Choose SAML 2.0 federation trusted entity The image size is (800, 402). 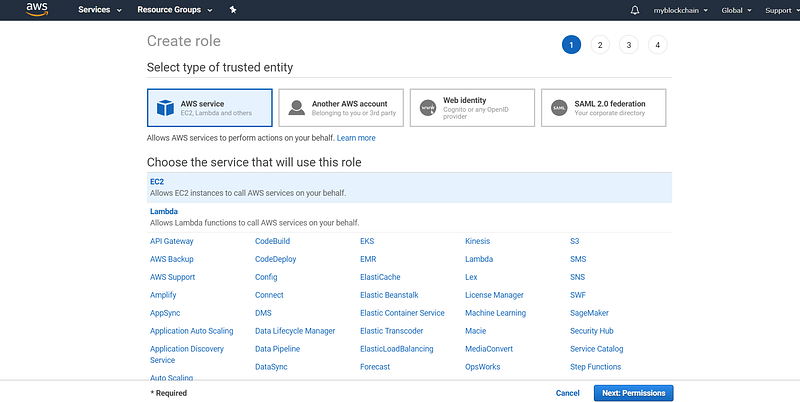tap(604, 108)
